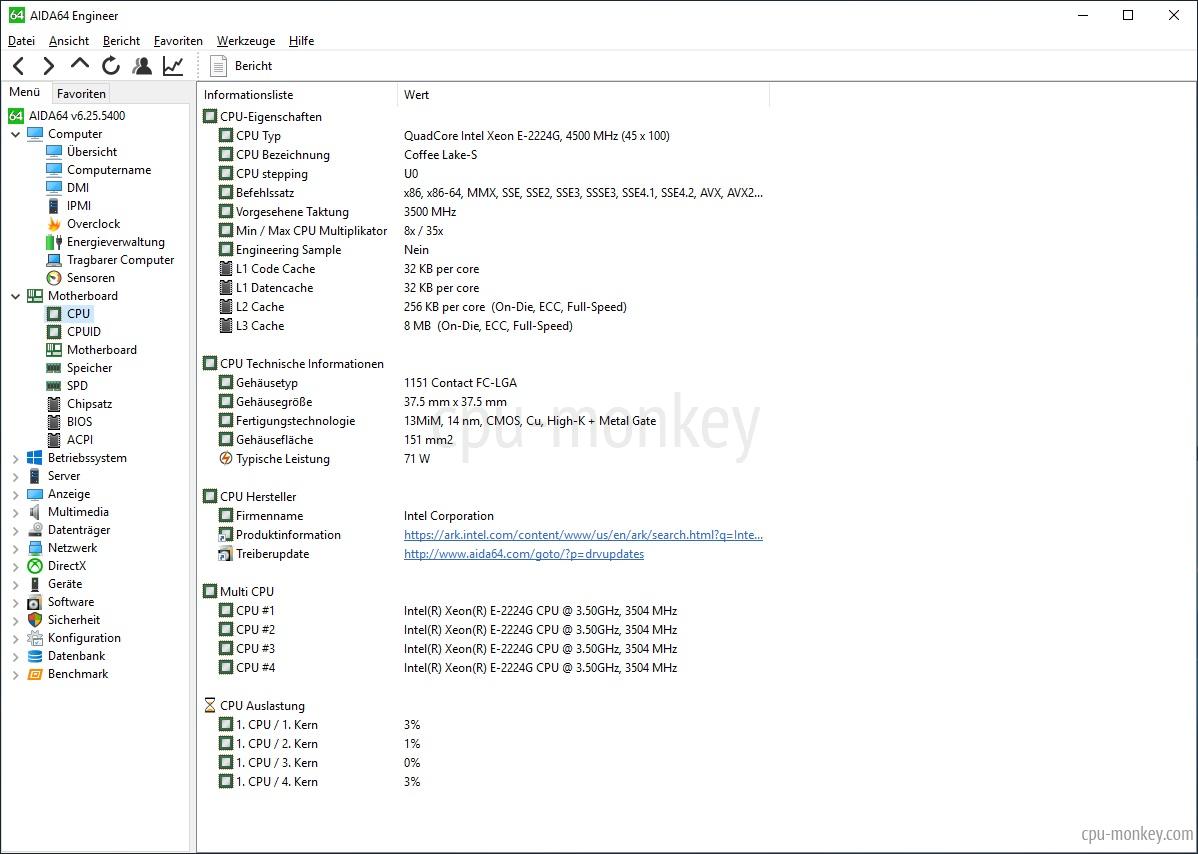Go up one level with Up arrow
1198x854 pixels.
[79, 64]
